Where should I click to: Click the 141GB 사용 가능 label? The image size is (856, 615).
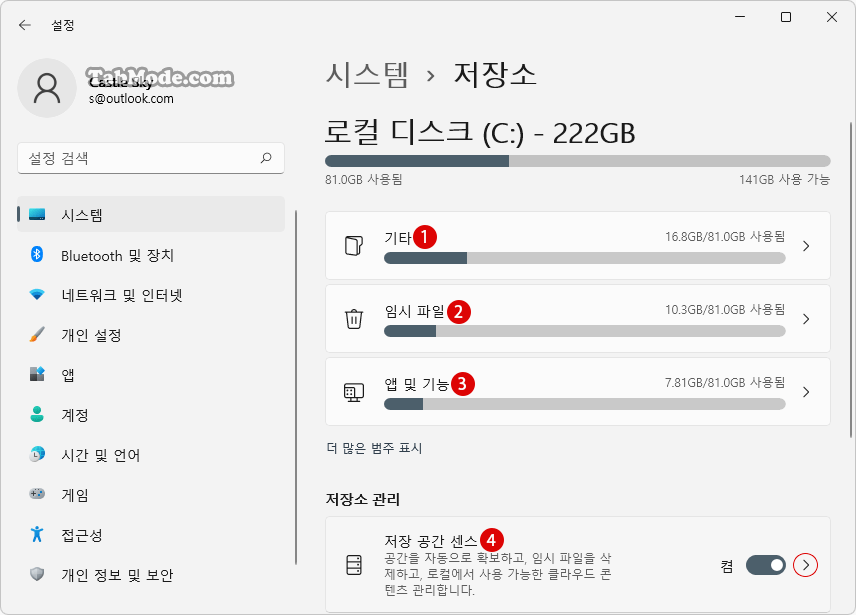[x=784, y=180]
